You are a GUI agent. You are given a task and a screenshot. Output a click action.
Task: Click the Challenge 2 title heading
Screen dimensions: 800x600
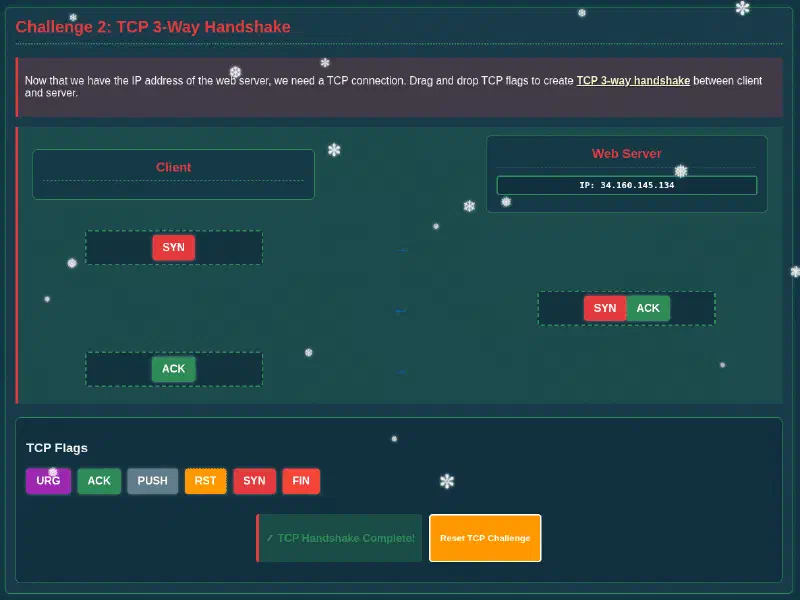pos(153,27)
